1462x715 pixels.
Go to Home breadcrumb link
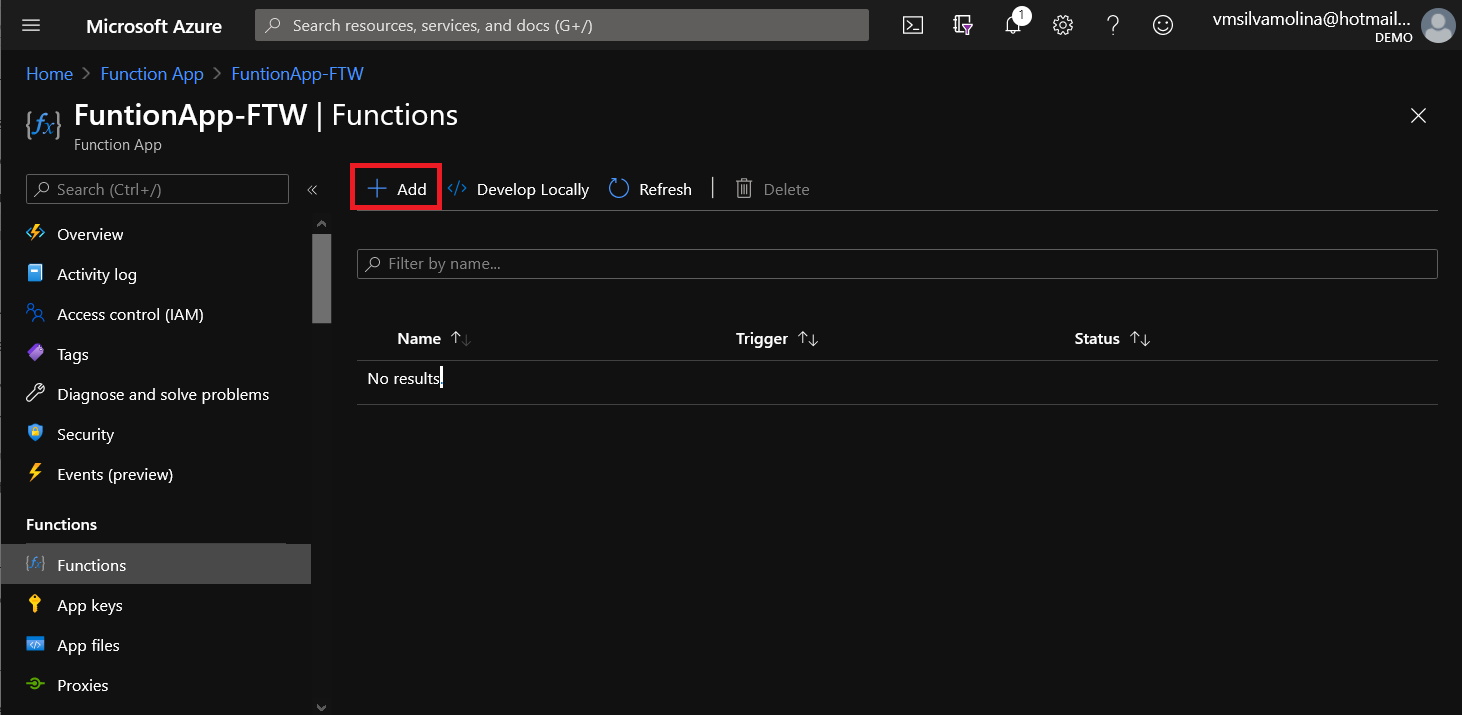click(49, 74)
